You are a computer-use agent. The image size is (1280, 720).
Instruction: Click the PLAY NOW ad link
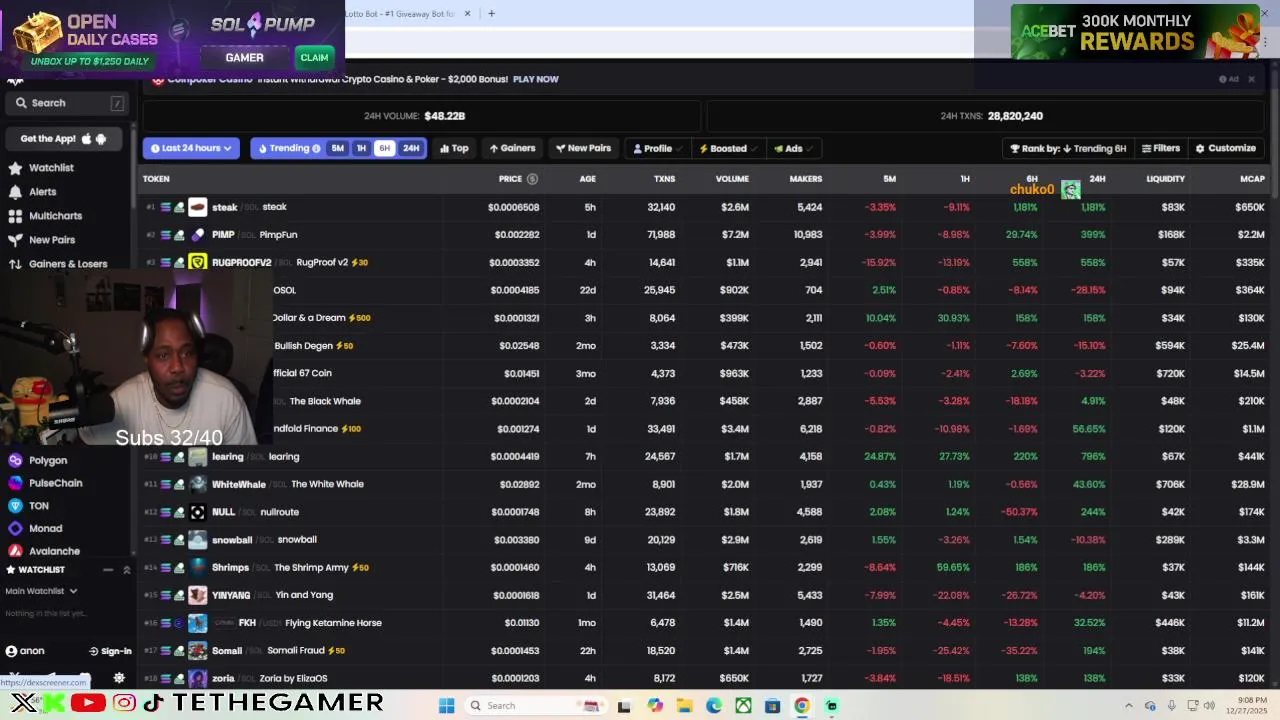[x=535, y=79]
